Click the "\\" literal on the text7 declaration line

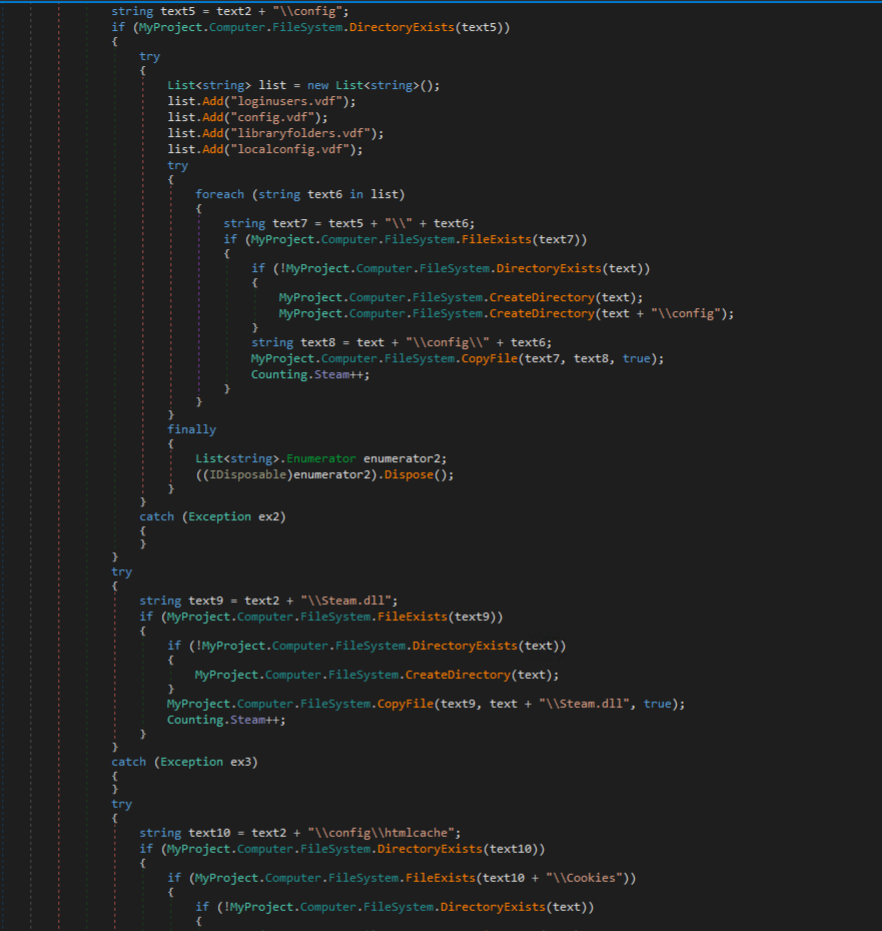click(399, 224)
